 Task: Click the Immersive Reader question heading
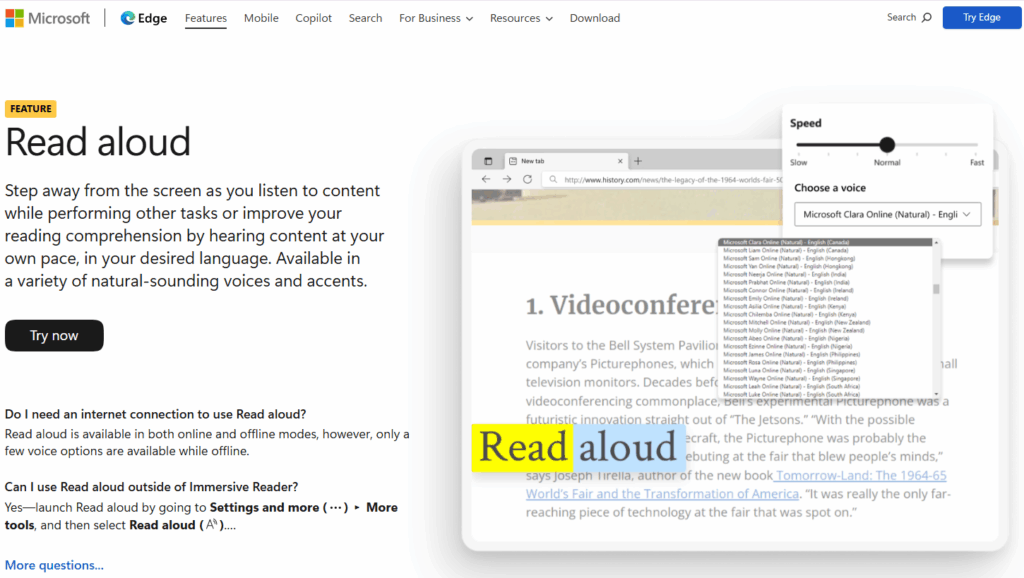152,487
